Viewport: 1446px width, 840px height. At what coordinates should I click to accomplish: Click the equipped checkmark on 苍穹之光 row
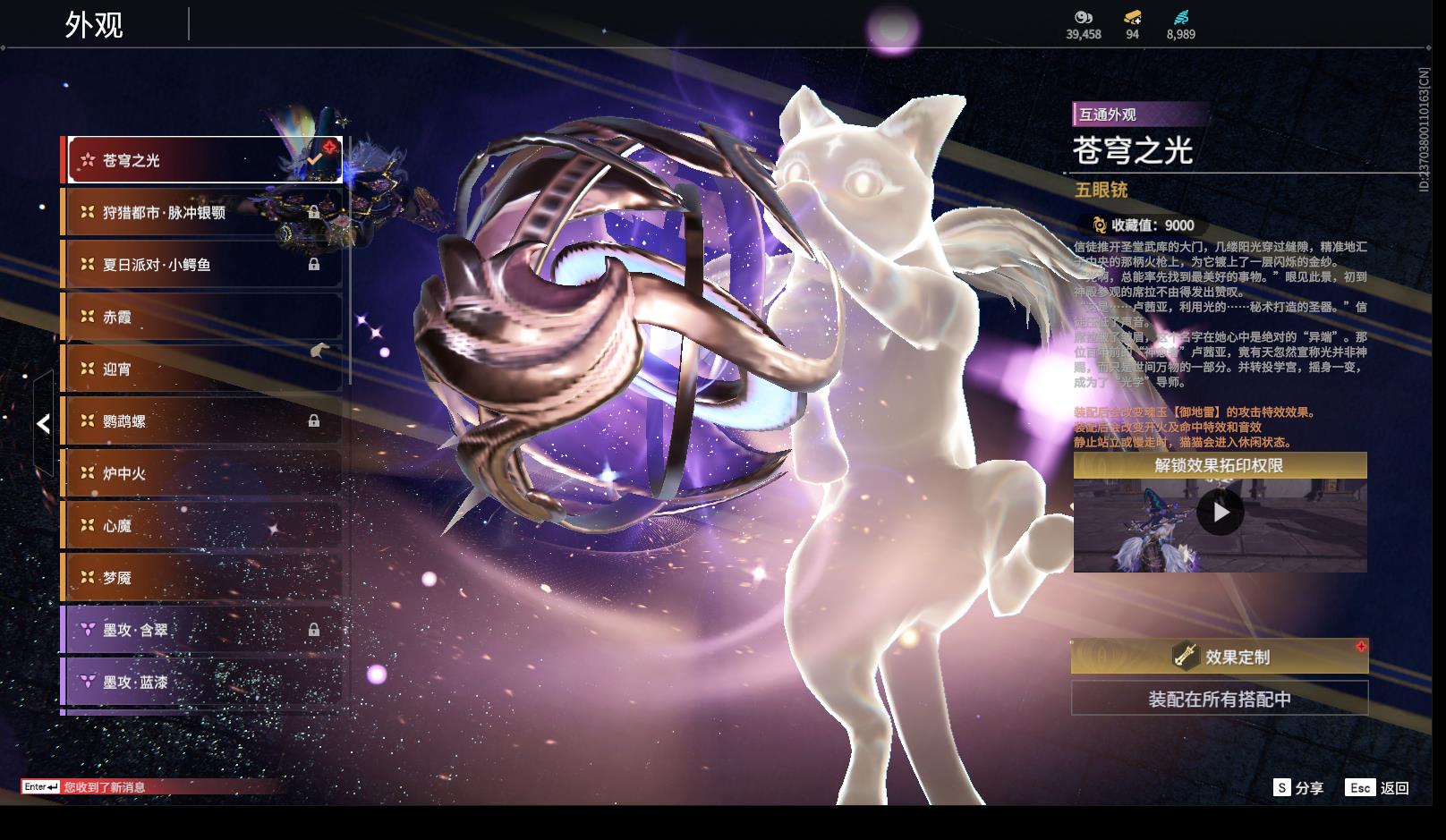314,159
